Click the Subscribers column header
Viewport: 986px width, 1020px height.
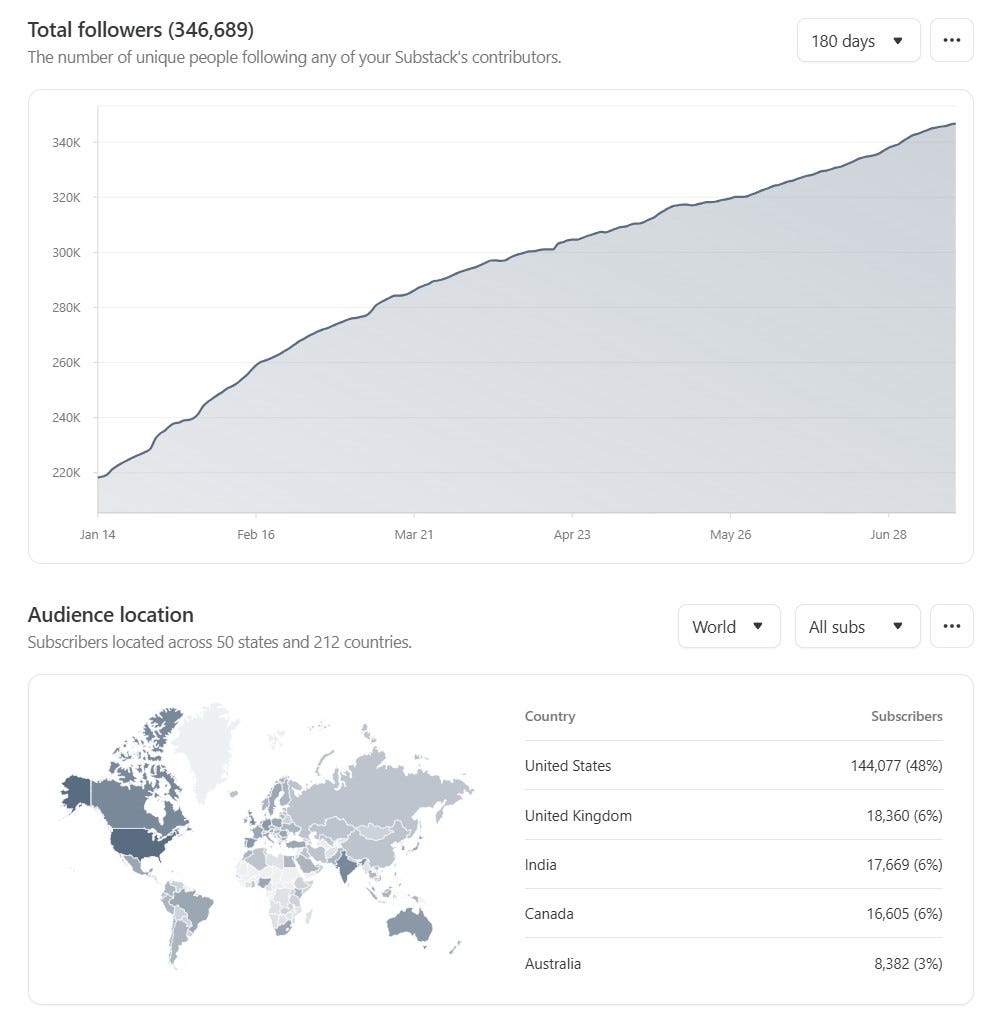907,716
